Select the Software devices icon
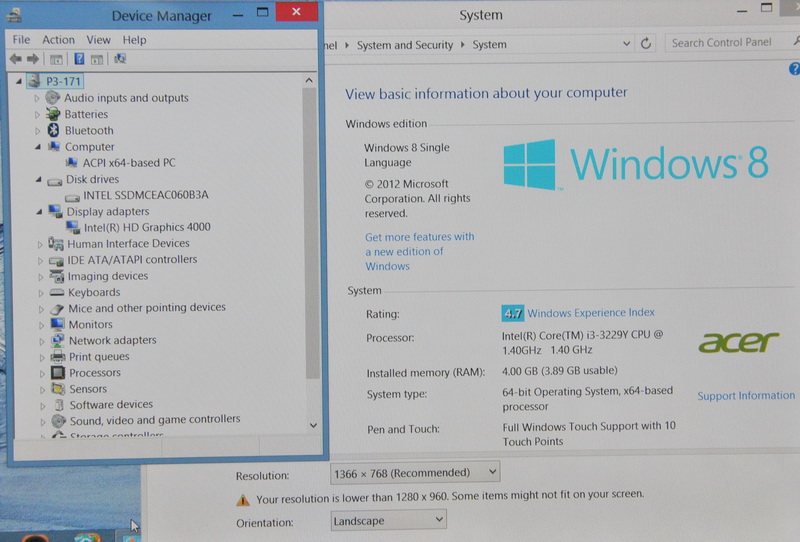 pos(59,405)
